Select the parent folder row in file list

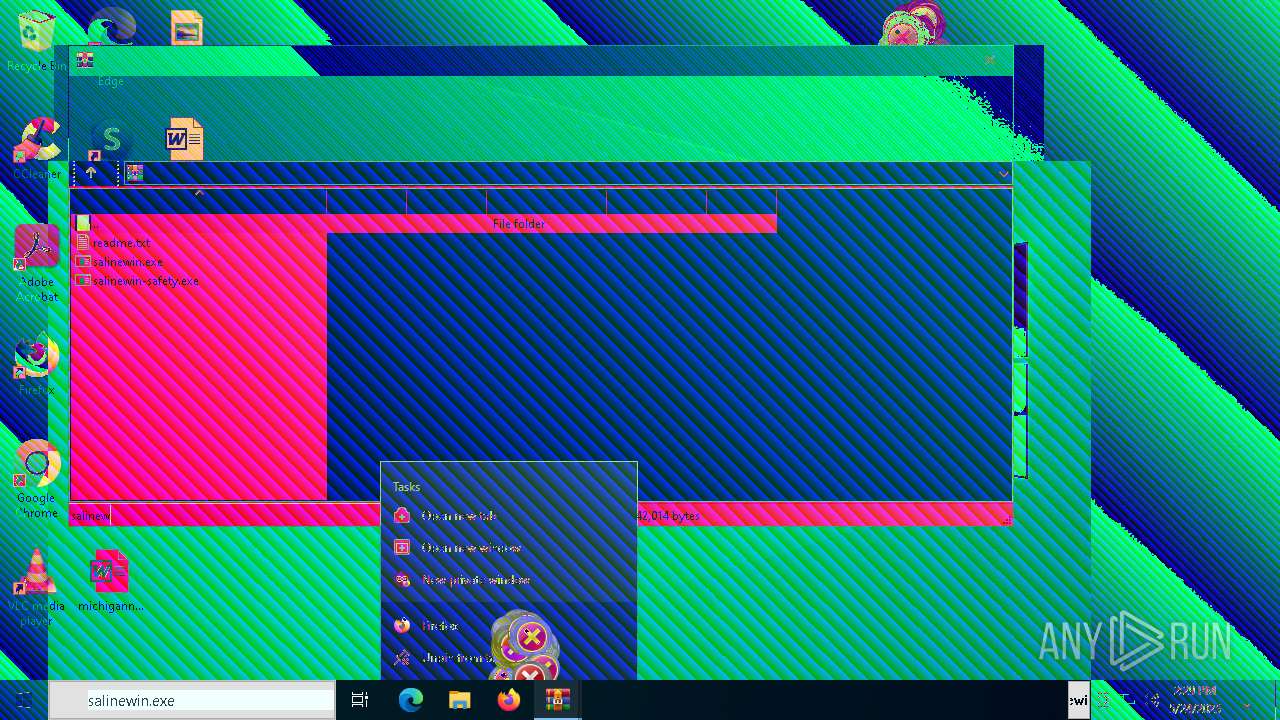coord(423,224)
